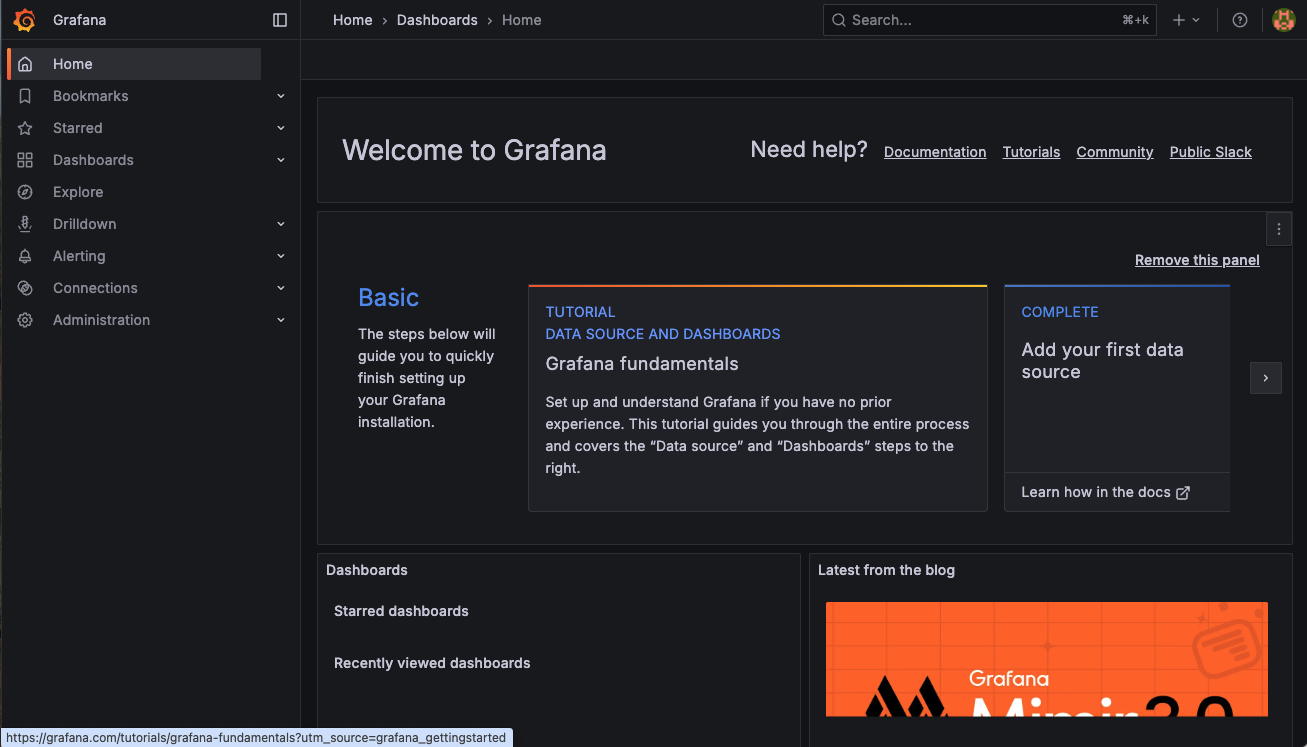
Task: Click your profile avatar
Action: [1283, 19]
